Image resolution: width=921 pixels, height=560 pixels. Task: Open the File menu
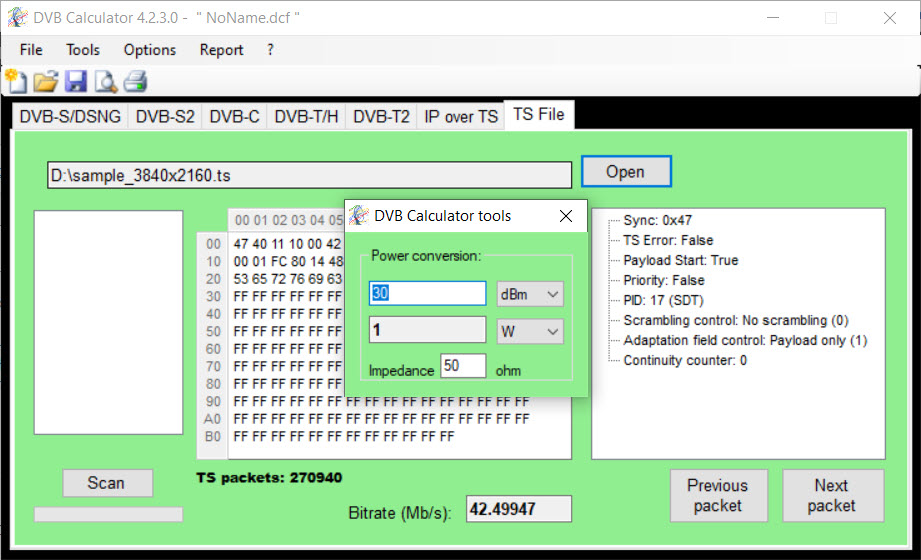coord(31,50)
